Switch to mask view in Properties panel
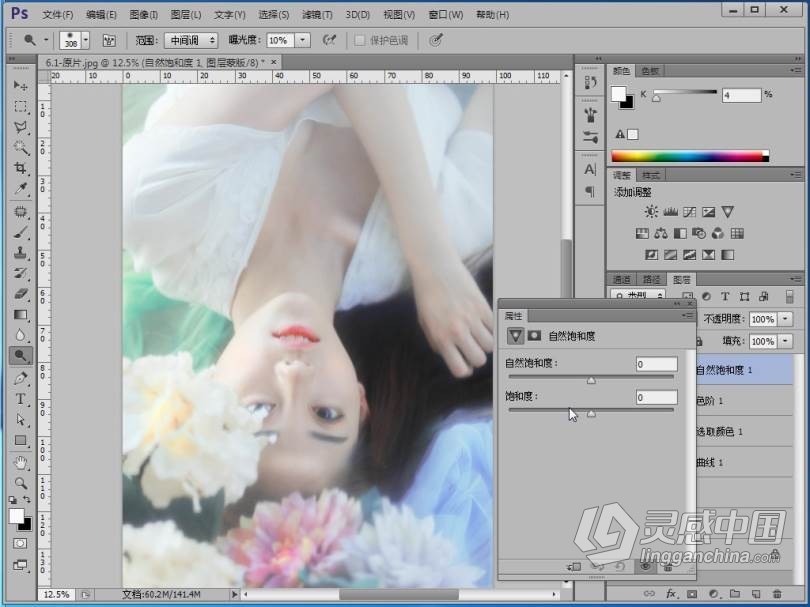 click(534, 336)
